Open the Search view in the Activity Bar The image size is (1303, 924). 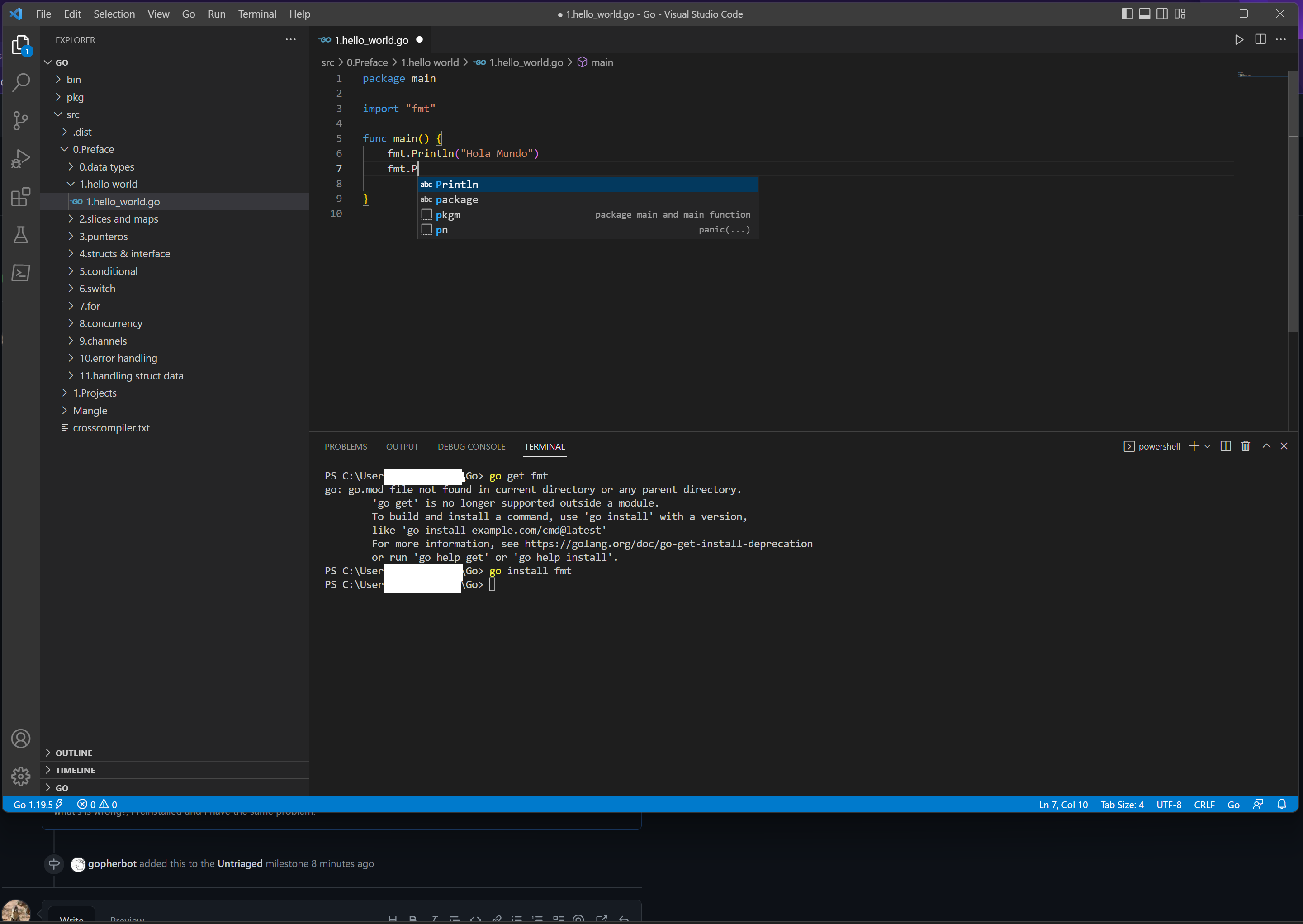click(x=21, y=83)
